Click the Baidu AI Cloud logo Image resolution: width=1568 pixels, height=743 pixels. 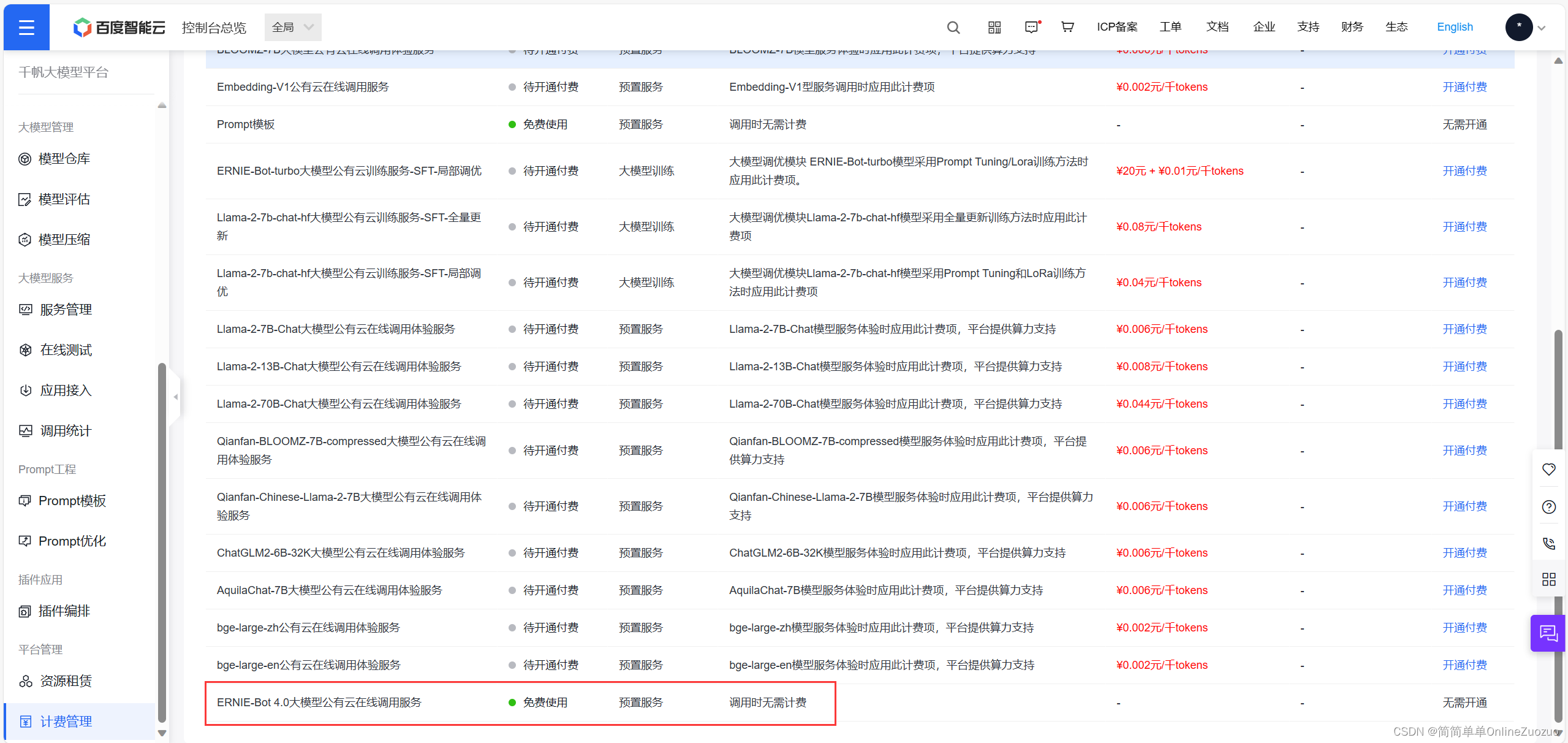(119, 28)
